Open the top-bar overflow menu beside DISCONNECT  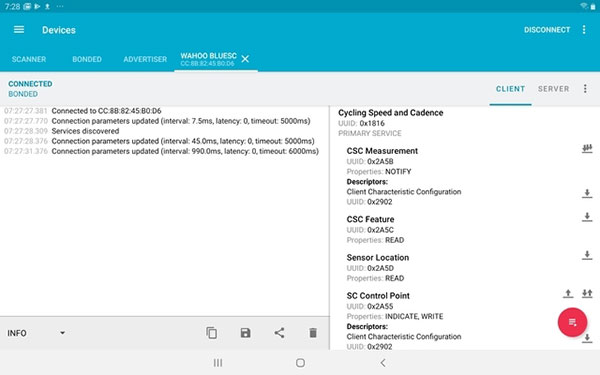[x=584, y=30]
